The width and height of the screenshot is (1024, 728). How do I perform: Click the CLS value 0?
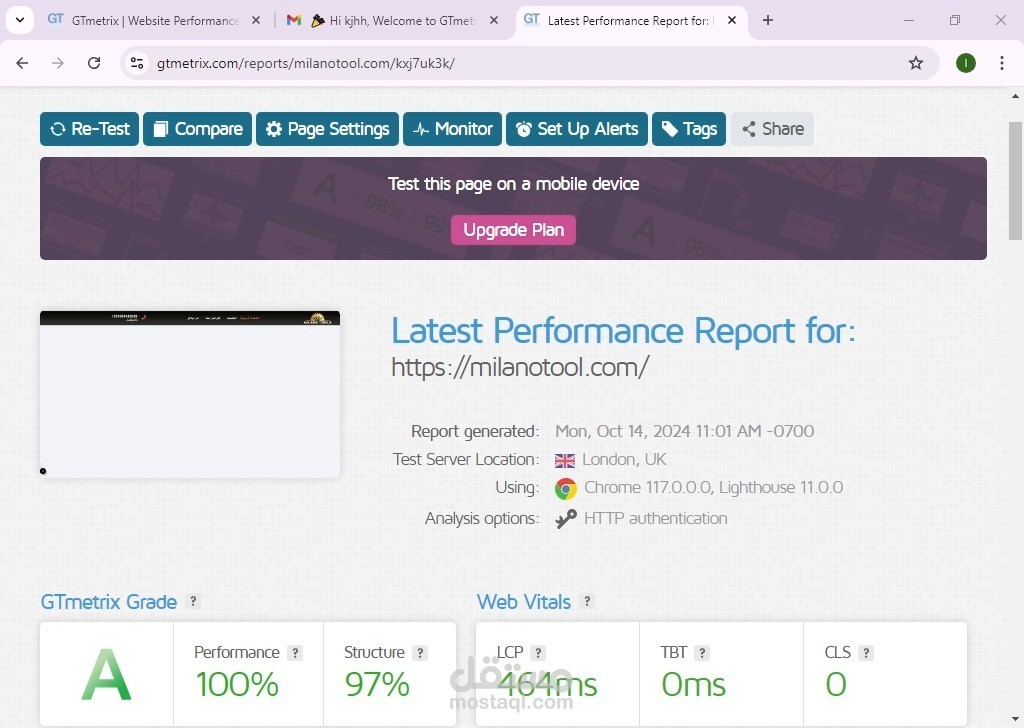tap(836, 684)
